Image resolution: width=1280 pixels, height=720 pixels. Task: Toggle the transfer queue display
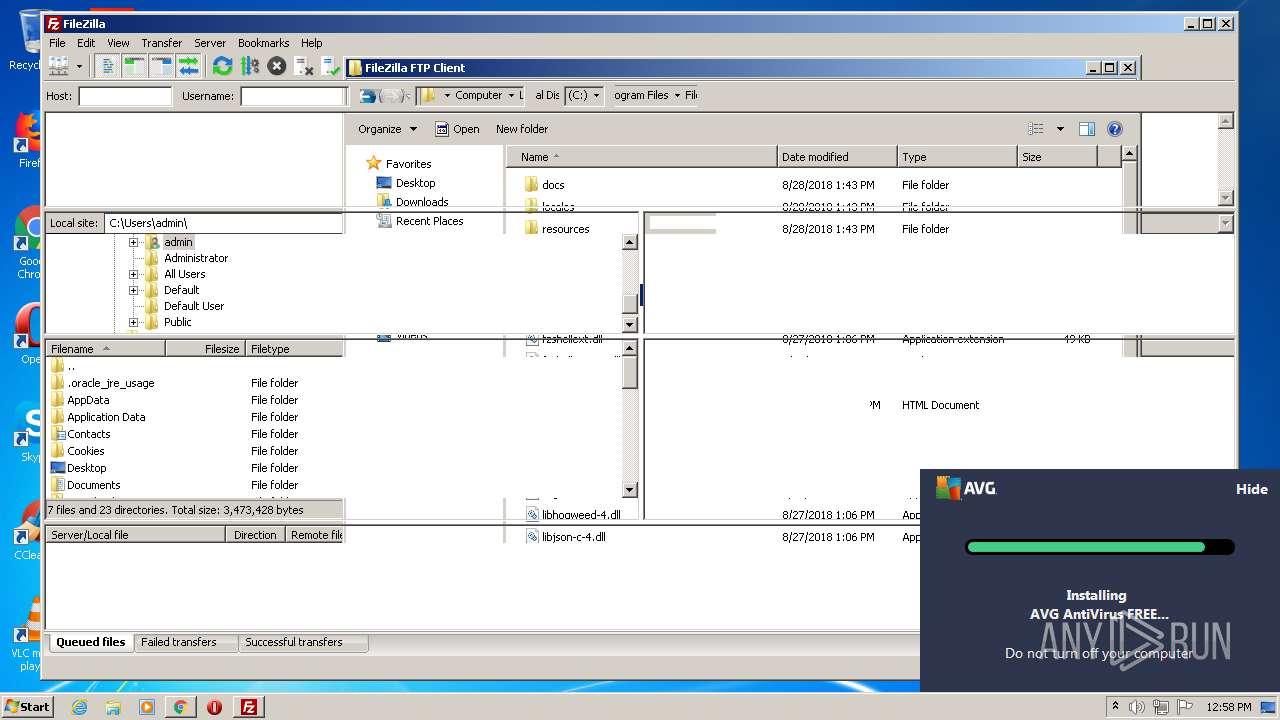(x=188, y=66)
